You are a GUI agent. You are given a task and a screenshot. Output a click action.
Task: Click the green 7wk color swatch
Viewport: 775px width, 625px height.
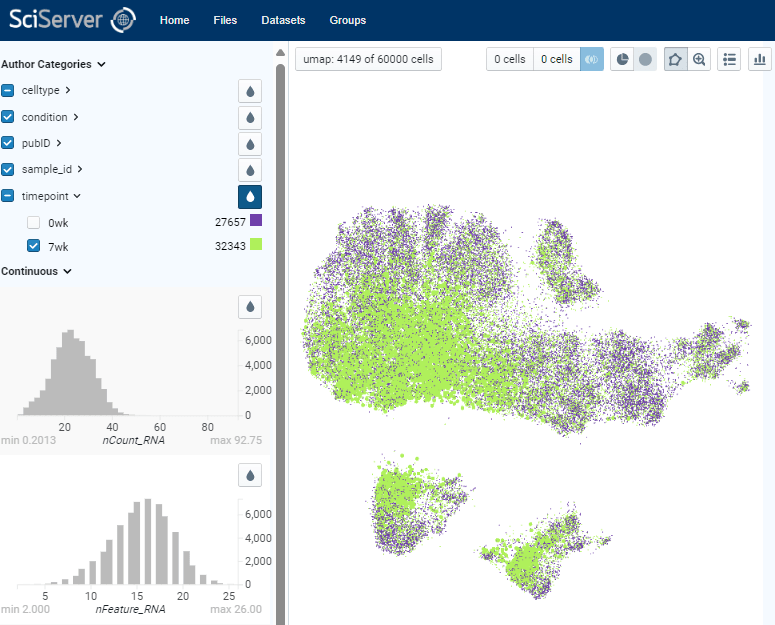point(256,244)
